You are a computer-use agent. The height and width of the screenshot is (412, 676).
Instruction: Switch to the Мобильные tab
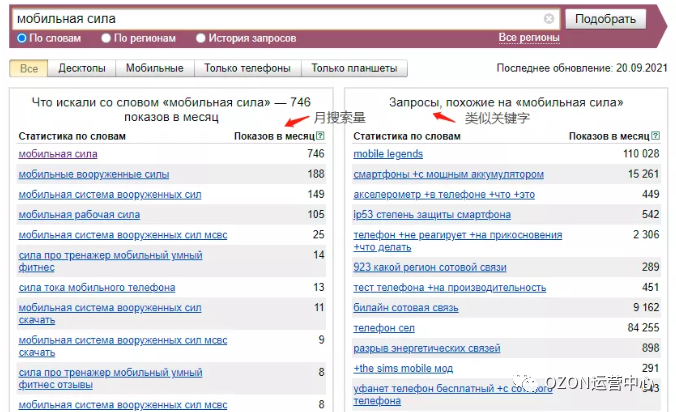(155, 69)
